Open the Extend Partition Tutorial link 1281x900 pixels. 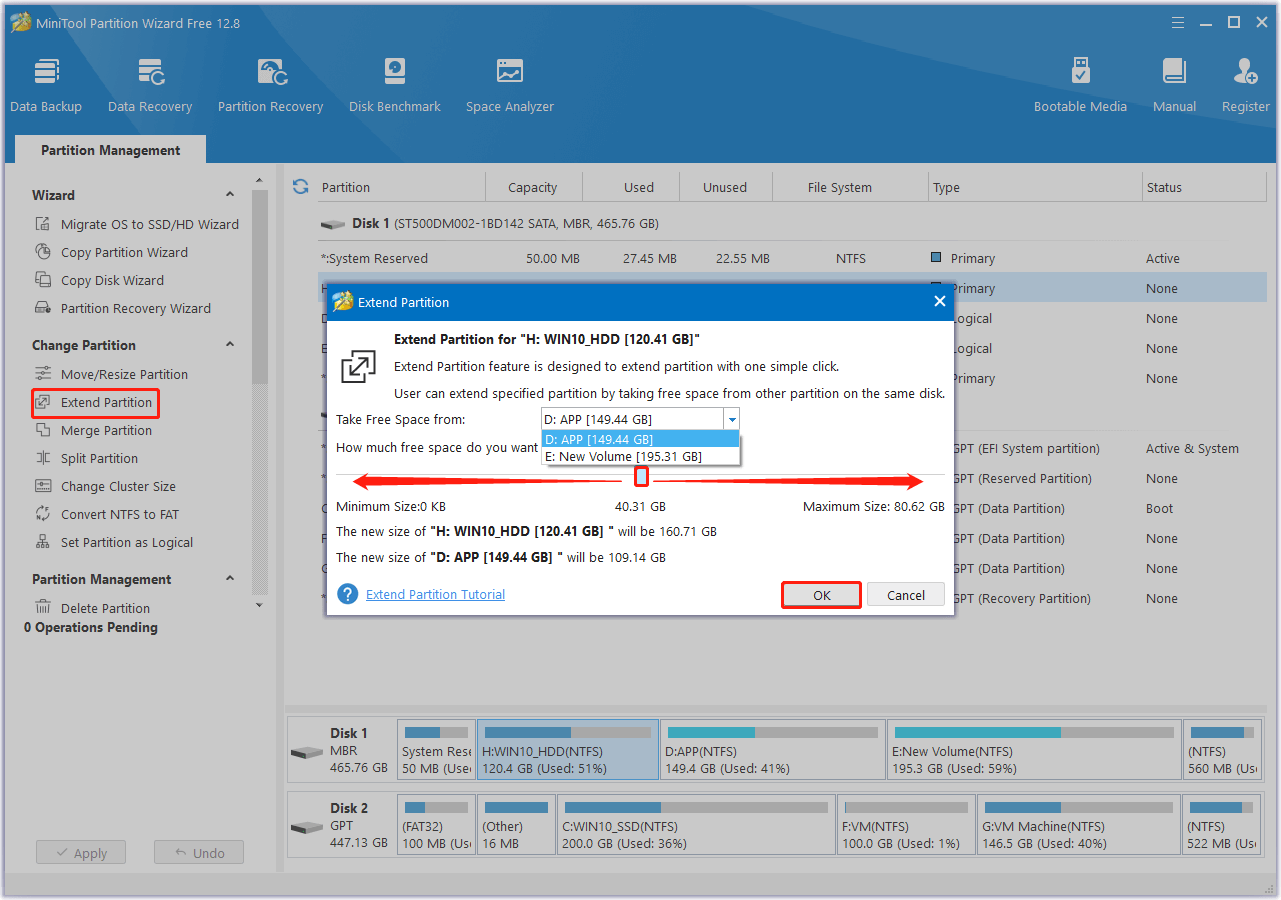[434, 594]
